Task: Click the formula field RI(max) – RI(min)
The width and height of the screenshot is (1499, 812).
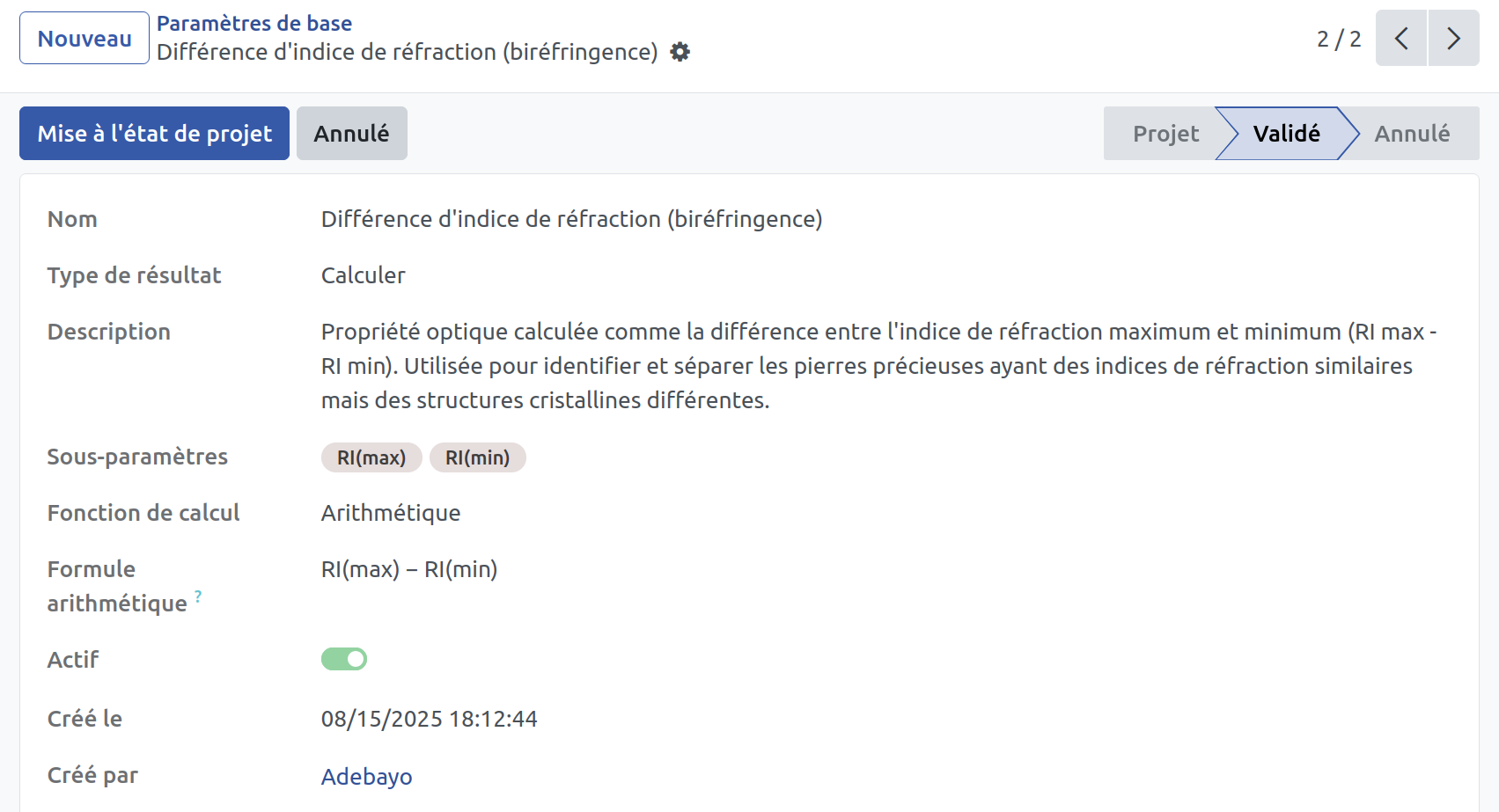Action: (x=409, y=569)
